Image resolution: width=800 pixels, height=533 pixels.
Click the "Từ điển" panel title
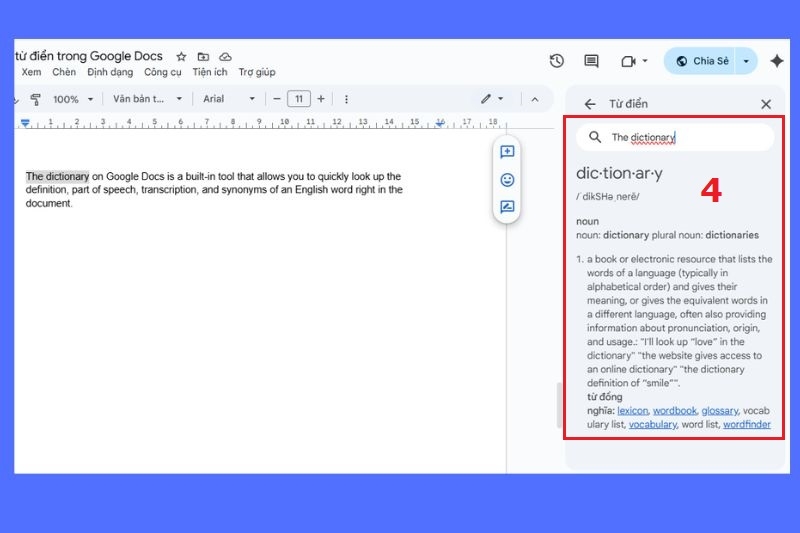click(628, 104)
